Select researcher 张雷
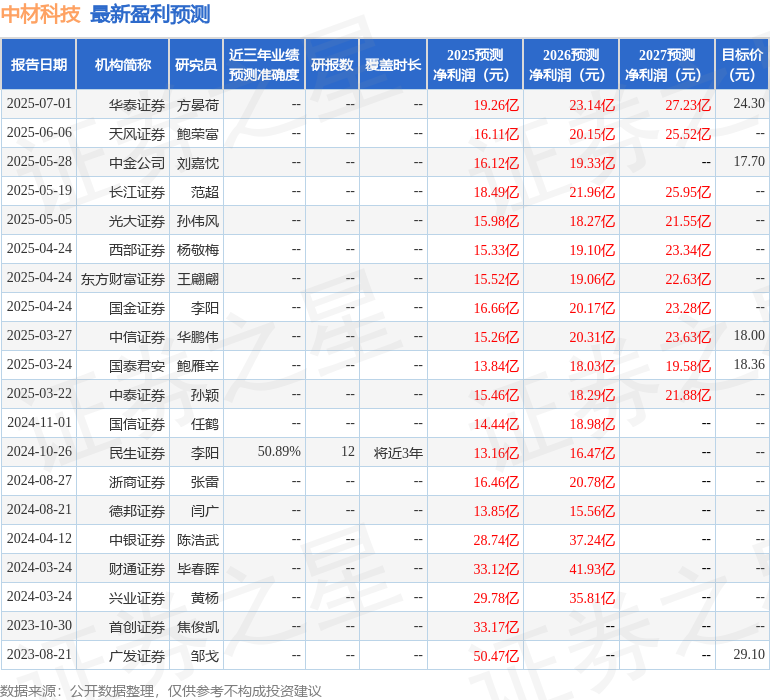This screenshot has height=700, width=770. (x=205, y=482)
